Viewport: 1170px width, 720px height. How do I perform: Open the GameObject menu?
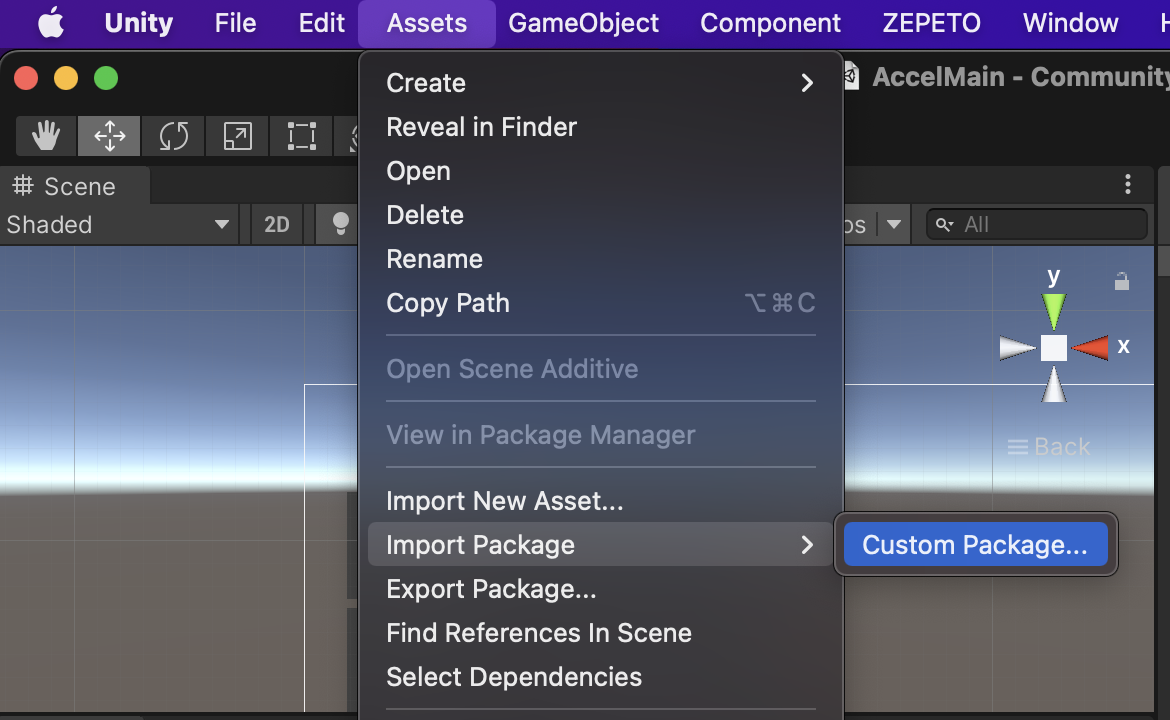[584, 23]
